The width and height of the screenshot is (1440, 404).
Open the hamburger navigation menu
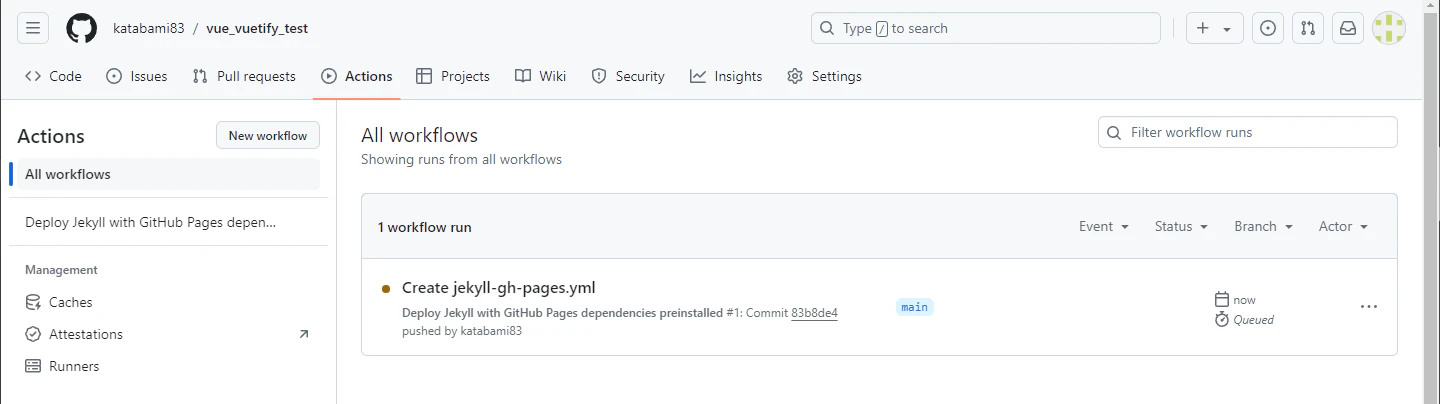(x=33, y=28)
